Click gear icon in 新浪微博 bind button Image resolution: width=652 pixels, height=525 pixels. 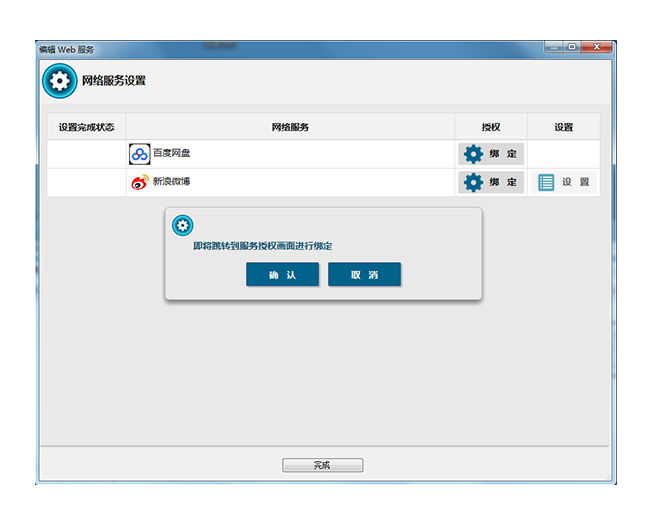point(473,182)
